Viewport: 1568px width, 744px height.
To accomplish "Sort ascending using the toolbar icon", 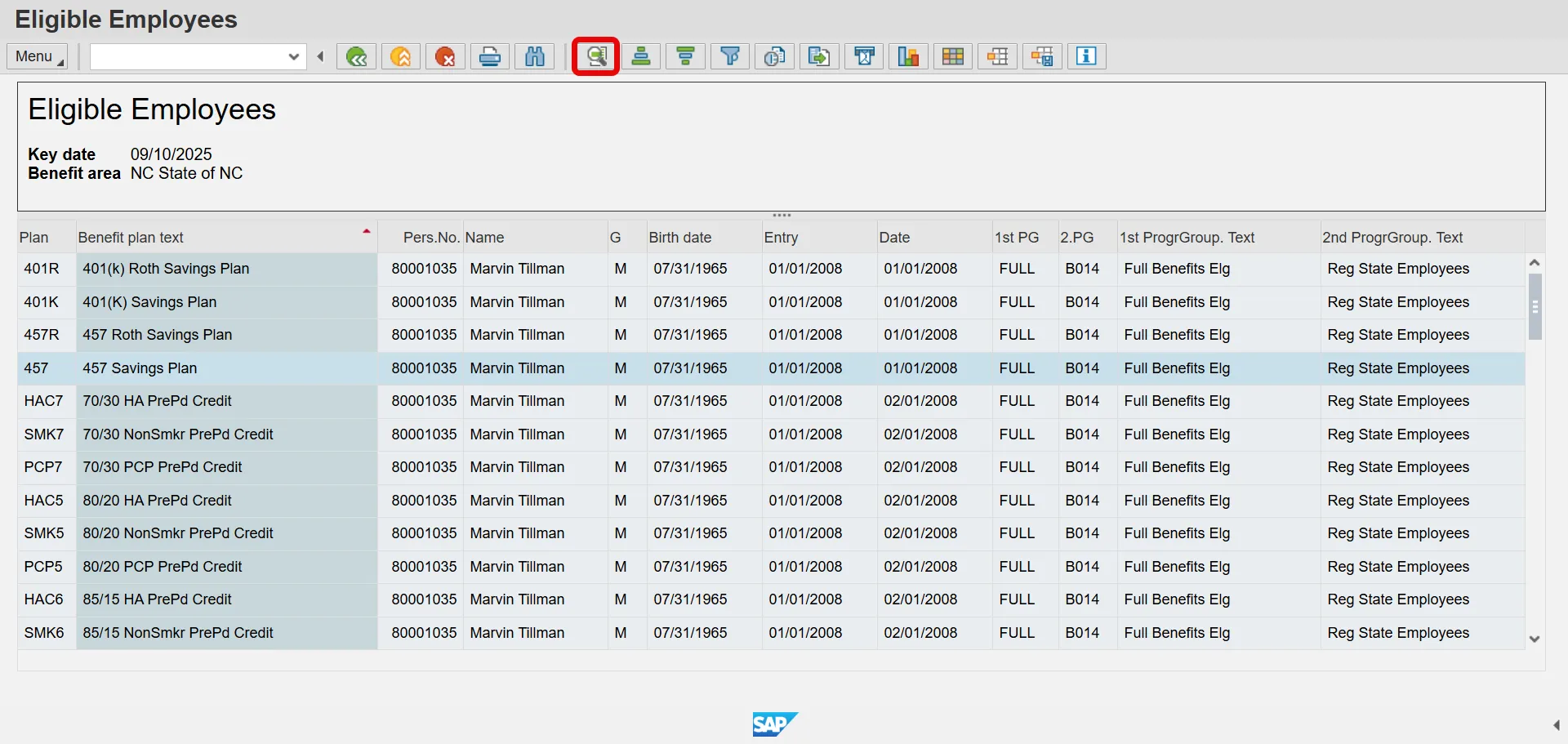I will (x=641, y=56).
